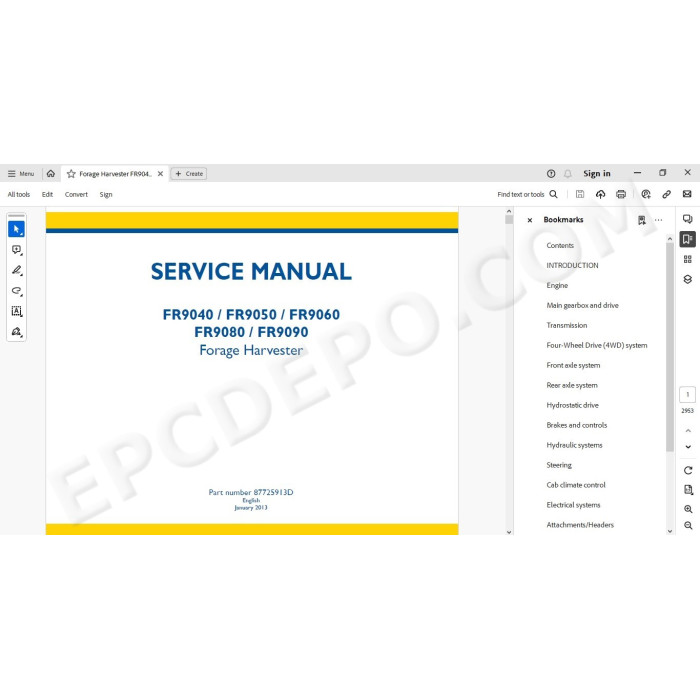The height and width of the screenshot is (700, 700).
Task: Open the page display settings icon
Action: (x=688, y=490)
